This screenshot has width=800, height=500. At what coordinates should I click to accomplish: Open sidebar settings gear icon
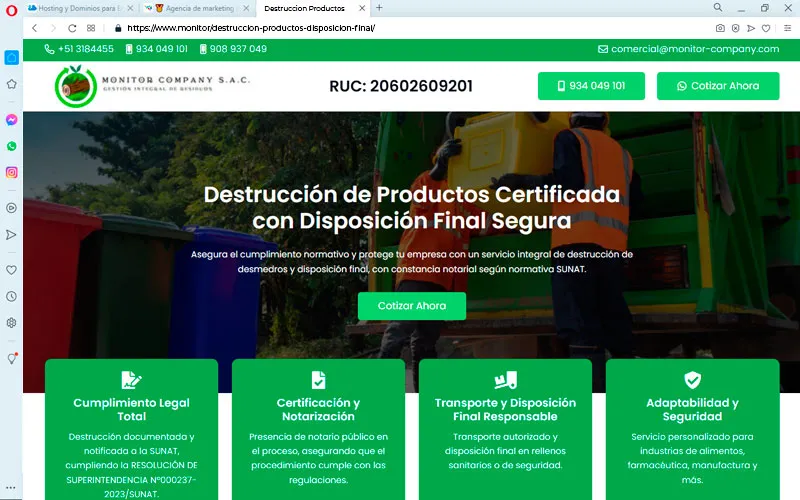tap(11, 322)
